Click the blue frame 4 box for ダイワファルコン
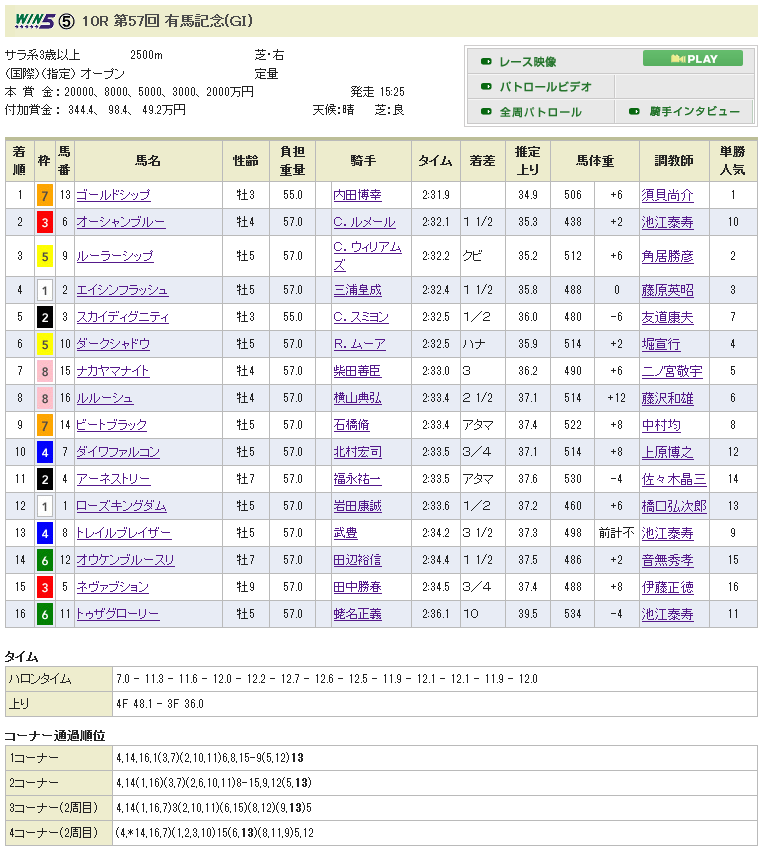The image size is (760, 852). pyautogui.click(x=44, y=452)
